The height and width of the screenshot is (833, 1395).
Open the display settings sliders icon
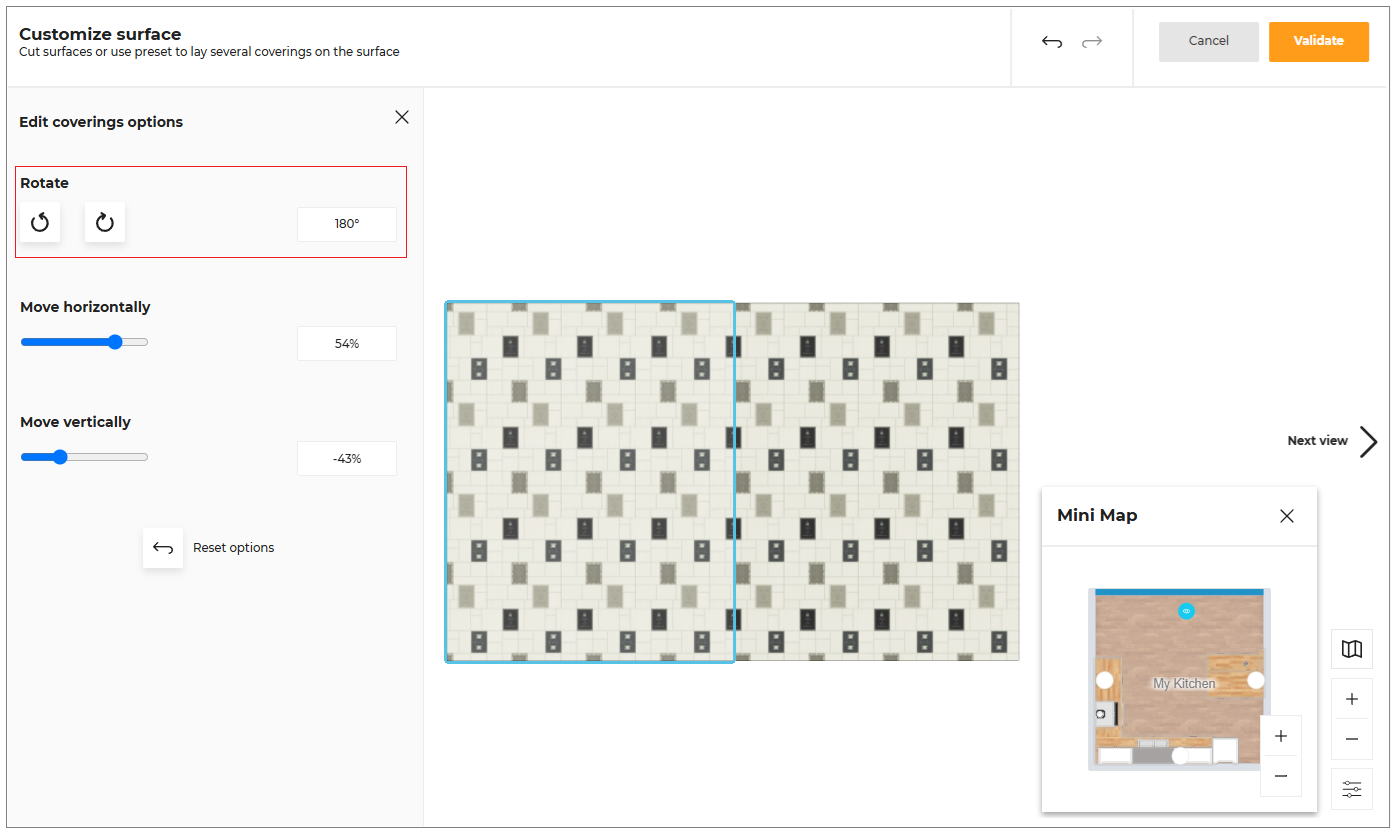click(1351, 789)
